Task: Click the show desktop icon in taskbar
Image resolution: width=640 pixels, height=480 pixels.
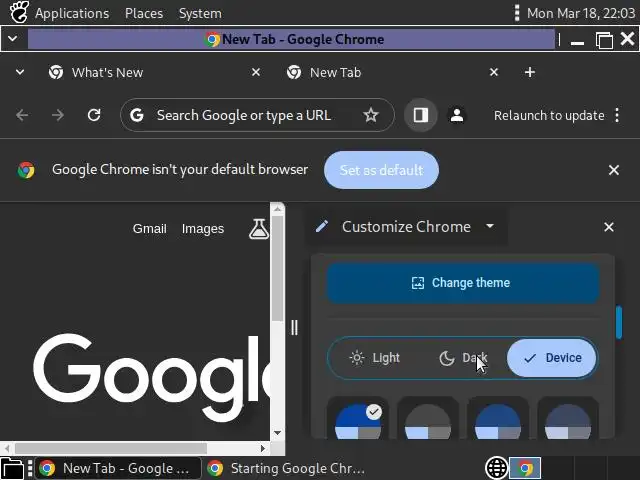Action: [x=12, y=468]
